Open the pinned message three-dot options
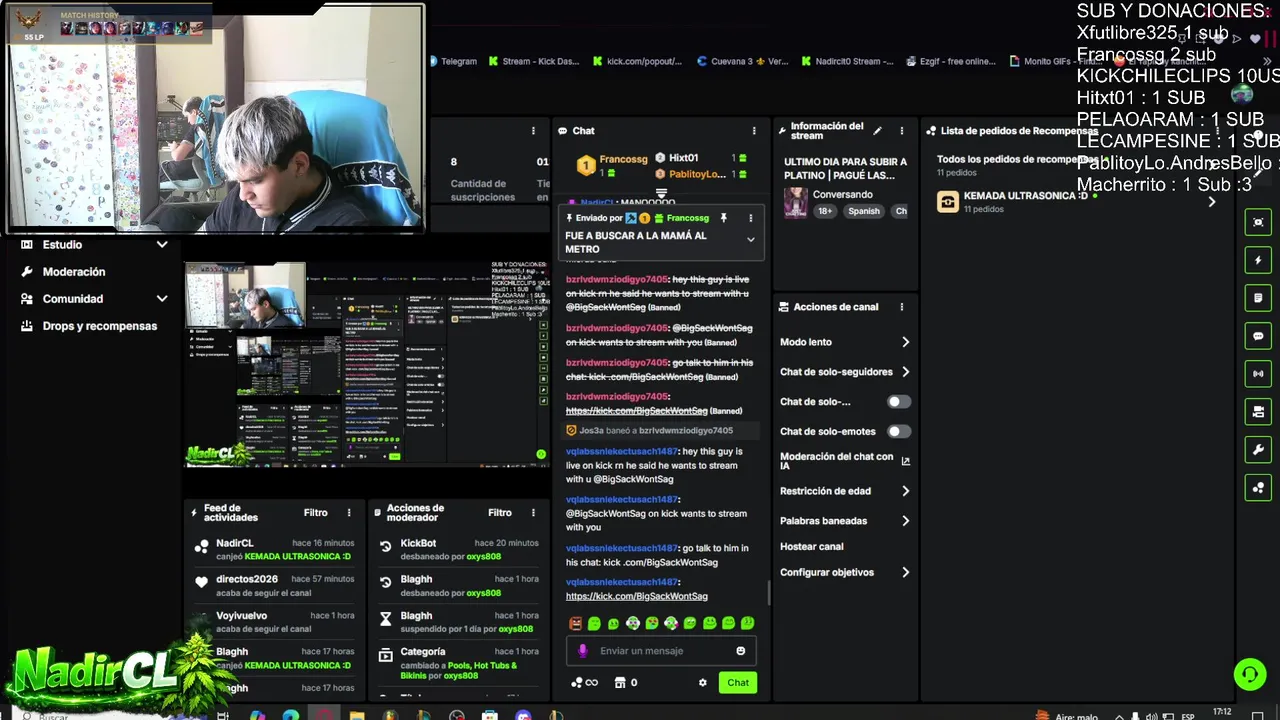Image resolution: width=1280 pixels, height=720 pixels. [750, 218]
